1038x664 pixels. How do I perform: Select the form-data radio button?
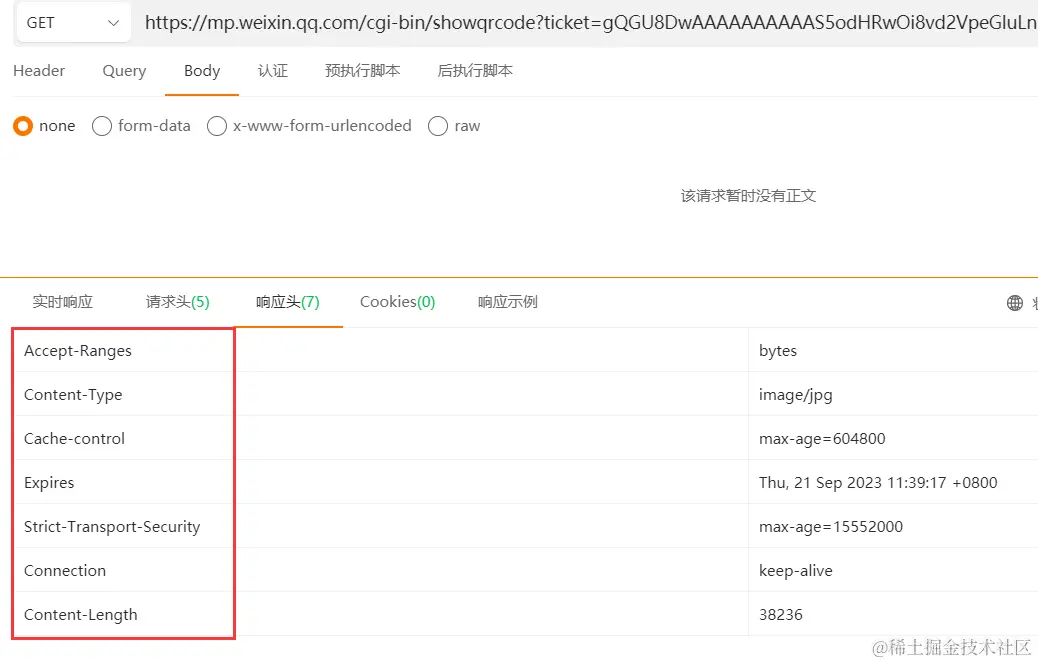click(102, 126)
